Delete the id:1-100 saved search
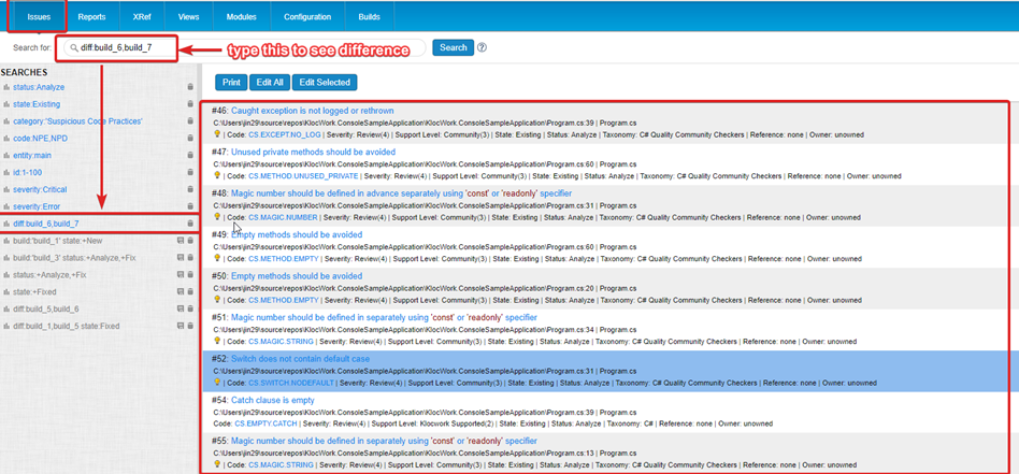The width and height of the screenshot is (1019, 474). pos(190,172)
